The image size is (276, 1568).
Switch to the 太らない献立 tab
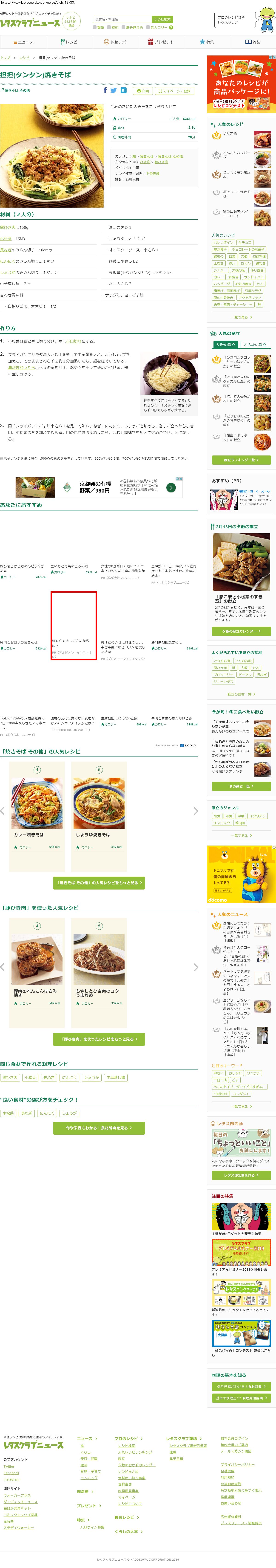coord(255,345)
